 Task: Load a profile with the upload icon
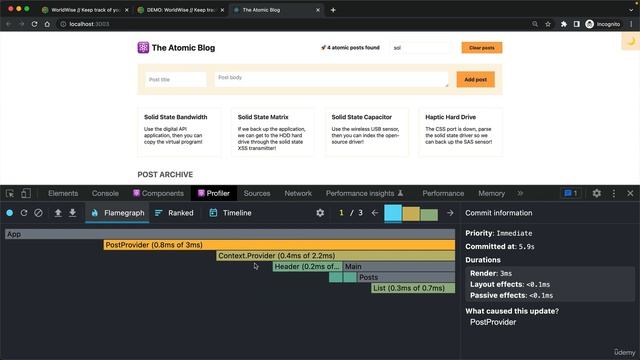click(58, 213)
